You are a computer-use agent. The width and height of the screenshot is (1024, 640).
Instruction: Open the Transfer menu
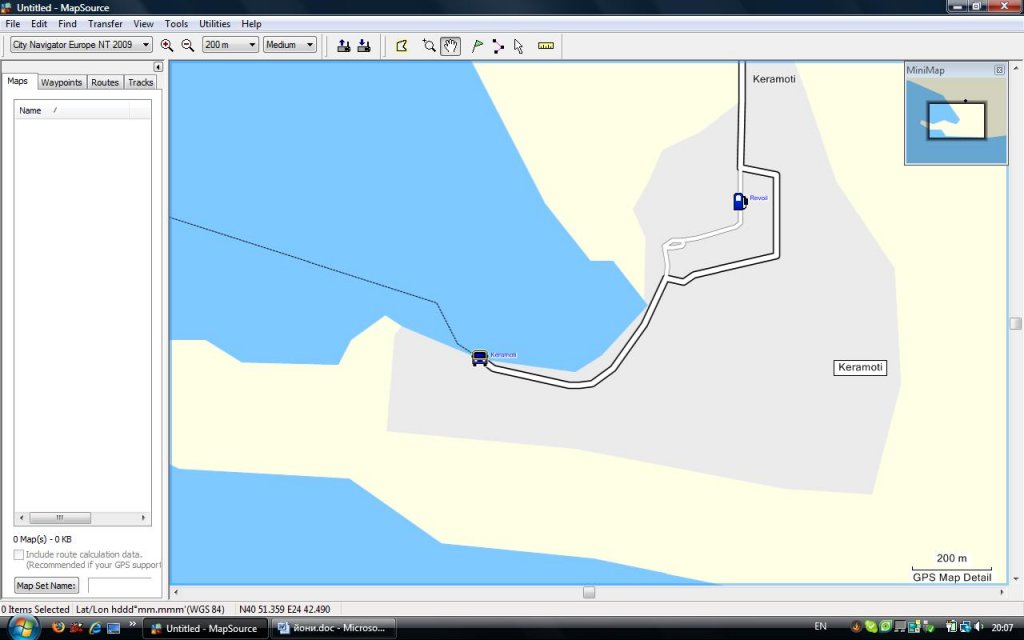tap(105, 24)
